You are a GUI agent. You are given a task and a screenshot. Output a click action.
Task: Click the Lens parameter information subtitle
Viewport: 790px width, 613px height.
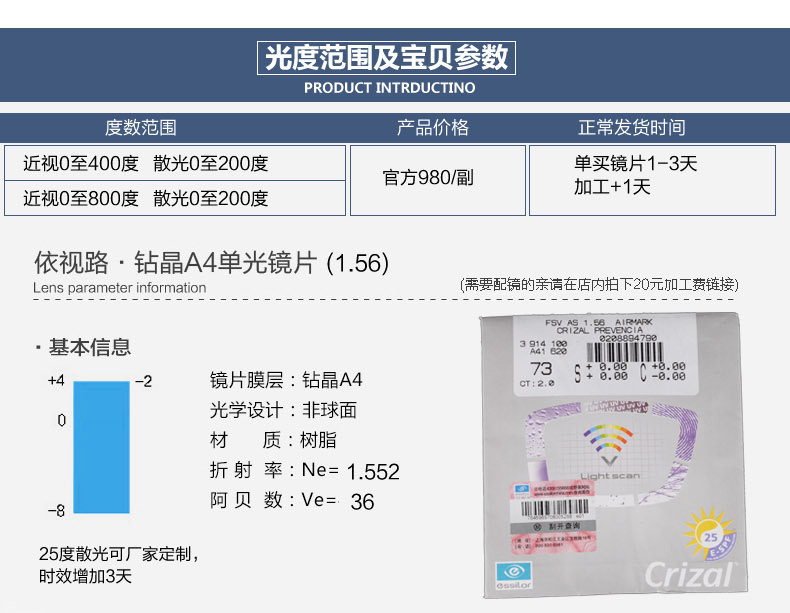click(119, 288)
